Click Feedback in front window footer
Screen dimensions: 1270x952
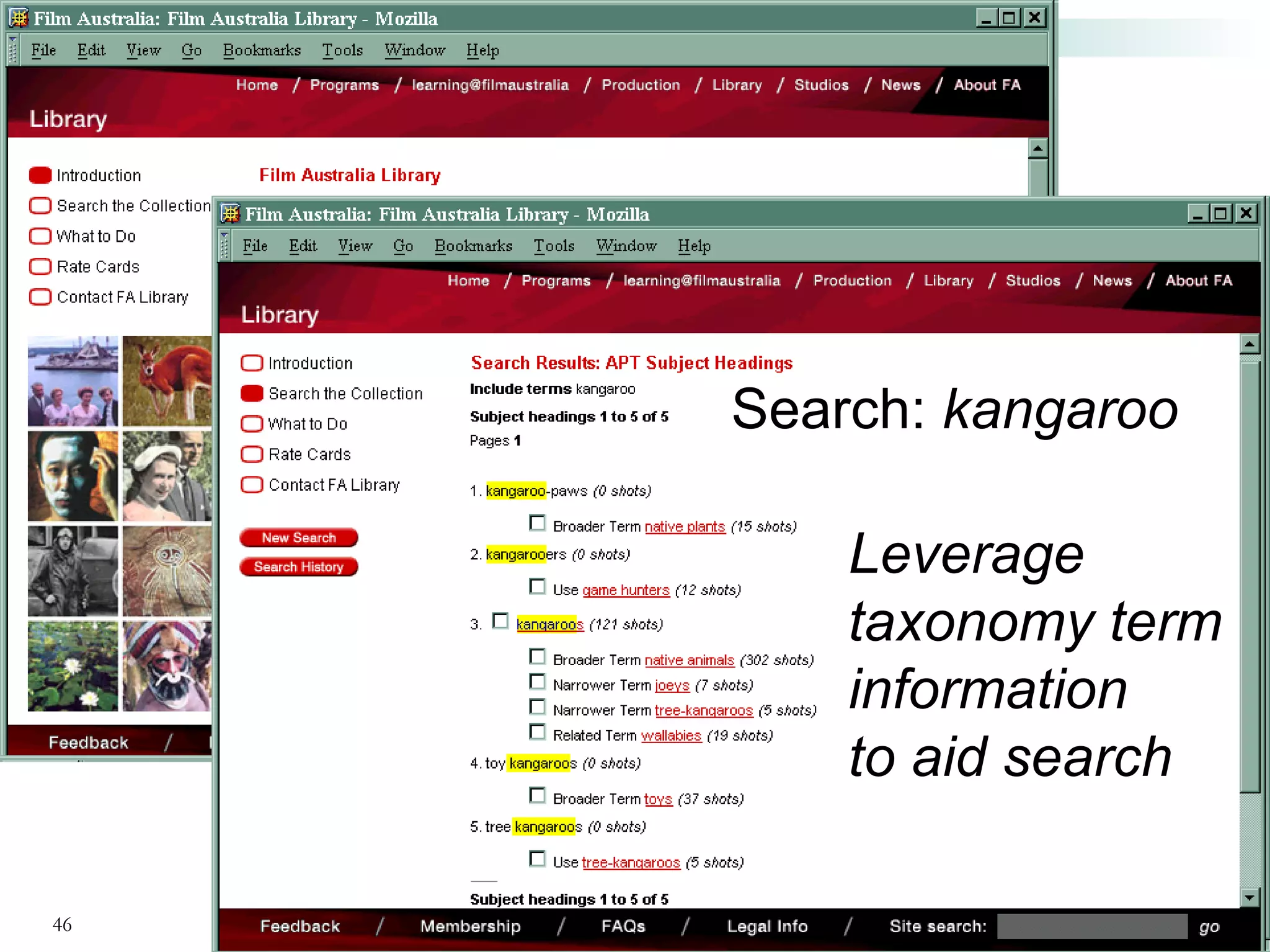click(300, 927)
